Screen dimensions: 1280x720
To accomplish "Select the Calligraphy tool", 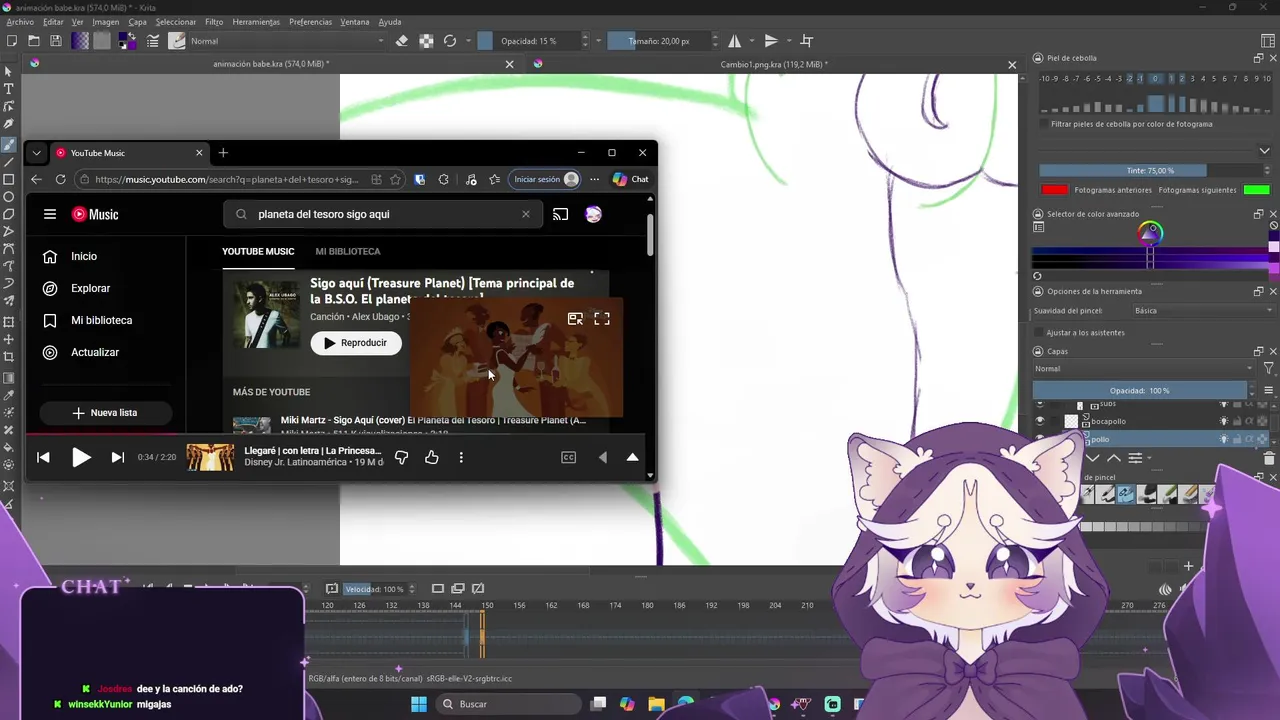I will tap(9, 124).
